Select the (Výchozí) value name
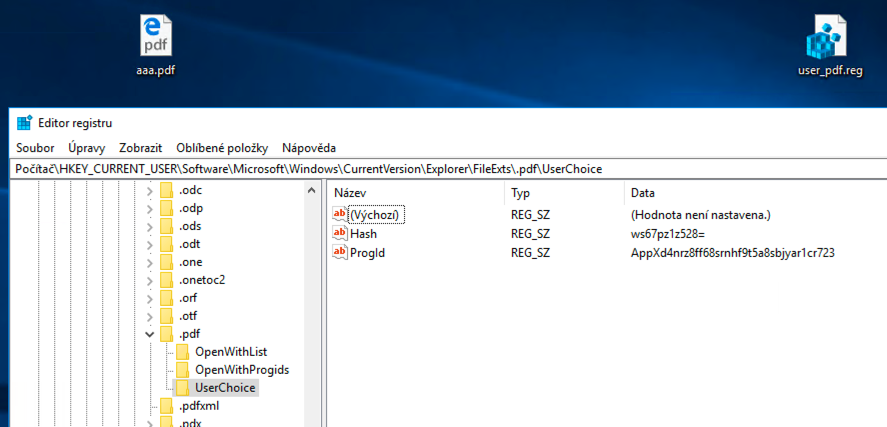Screen dimensions: 887x427 click(x=377, y=215)
